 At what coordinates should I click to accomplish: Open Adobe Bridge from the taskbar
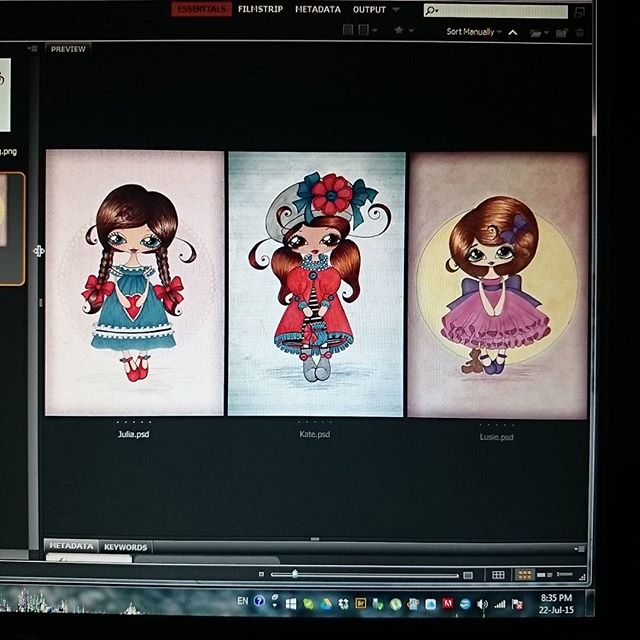pos(362,604)
